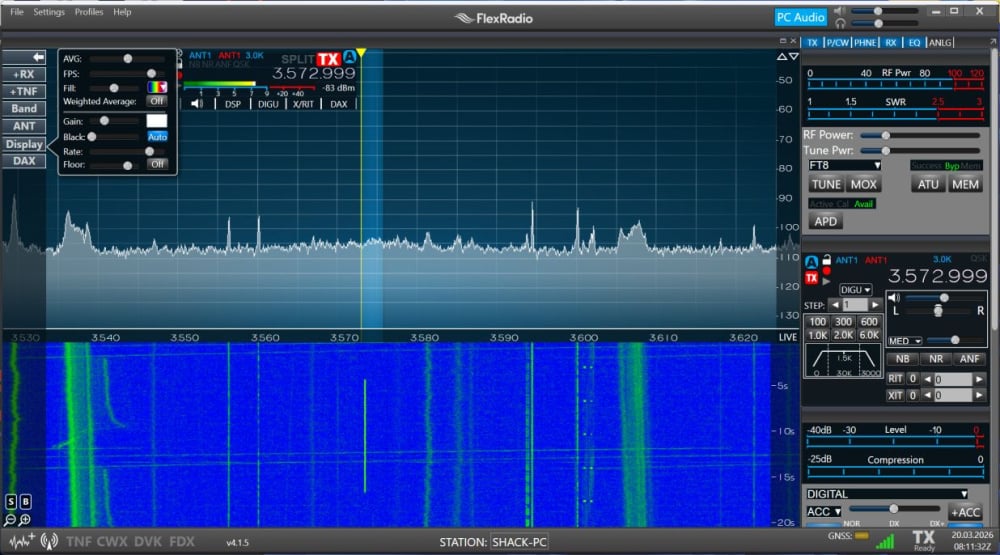Viewport: 1000px width, 555px height.
Task: Open the FT8 profile dropdown
Action: pos(844,165)
